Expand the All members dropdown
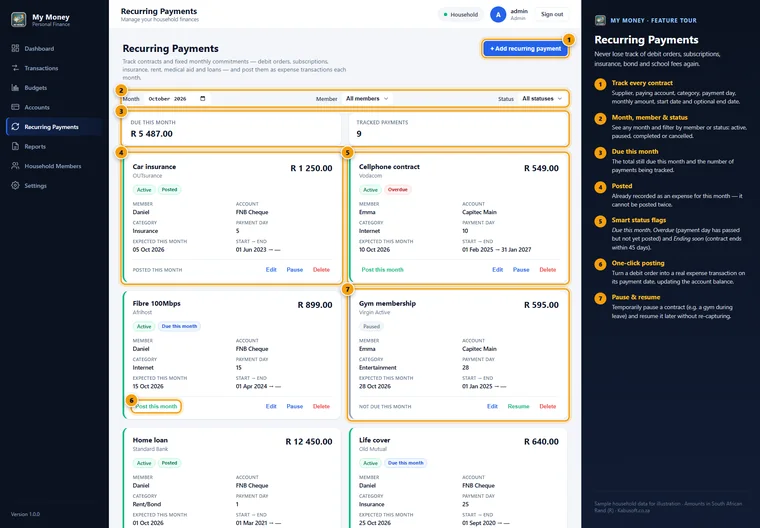Image resolution: width=760 pixels, height=528 pixels. click(x=367, y=98)
